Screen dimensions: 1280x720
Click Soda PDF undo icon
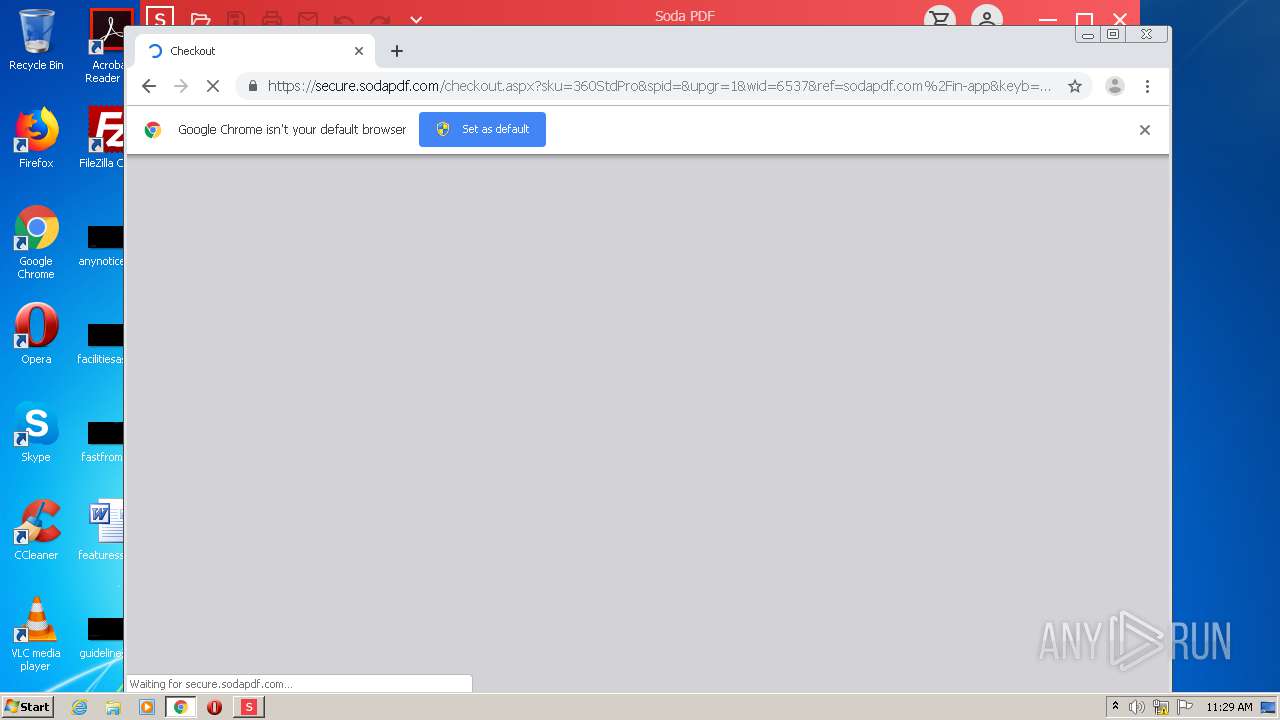click(x=344, y=19)
